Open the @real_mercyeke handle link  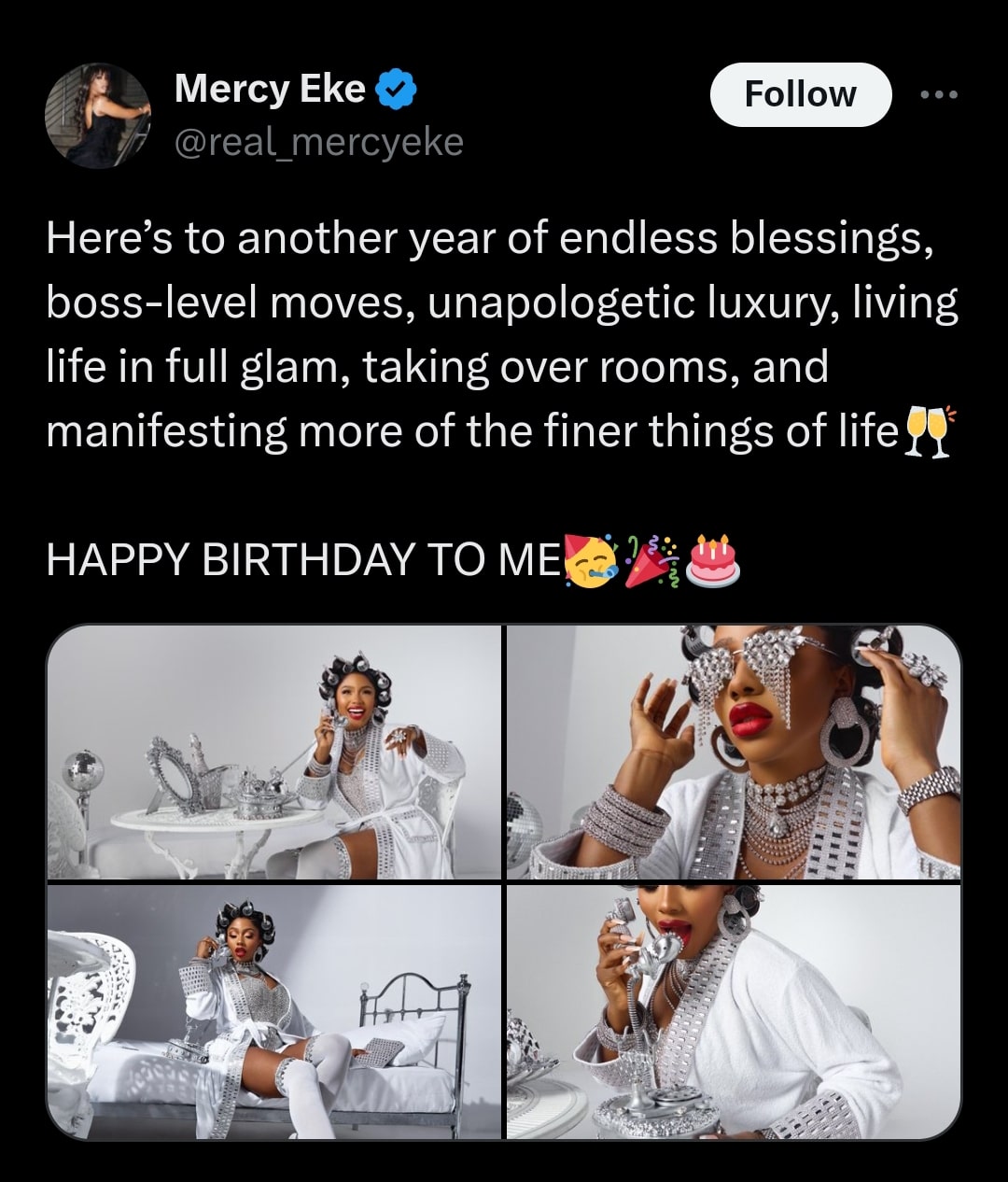click(x=318, y=142)
